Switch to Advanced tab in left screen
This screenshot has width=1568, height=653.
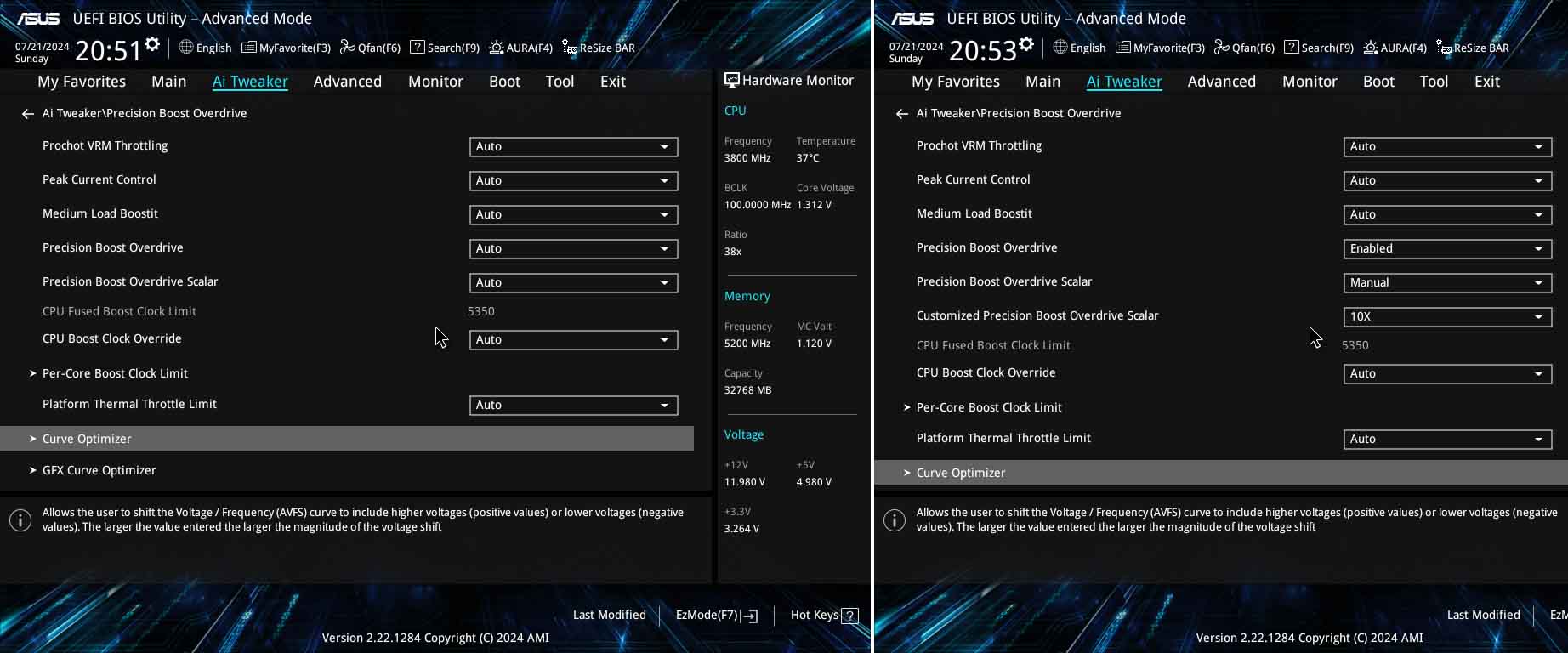[x=348, y=82]
